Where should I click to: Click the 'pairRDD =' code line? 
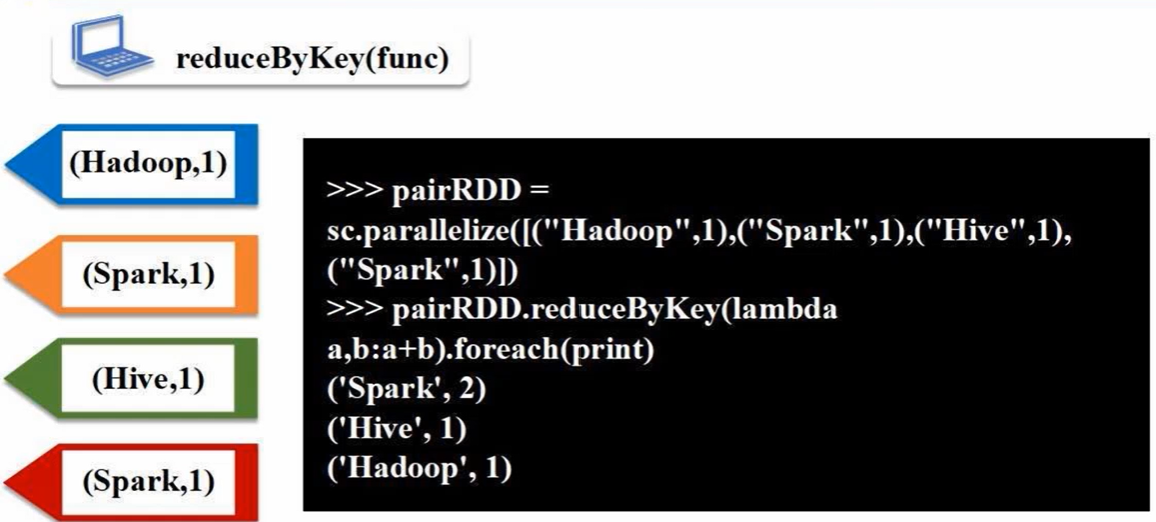click(438, 192)
